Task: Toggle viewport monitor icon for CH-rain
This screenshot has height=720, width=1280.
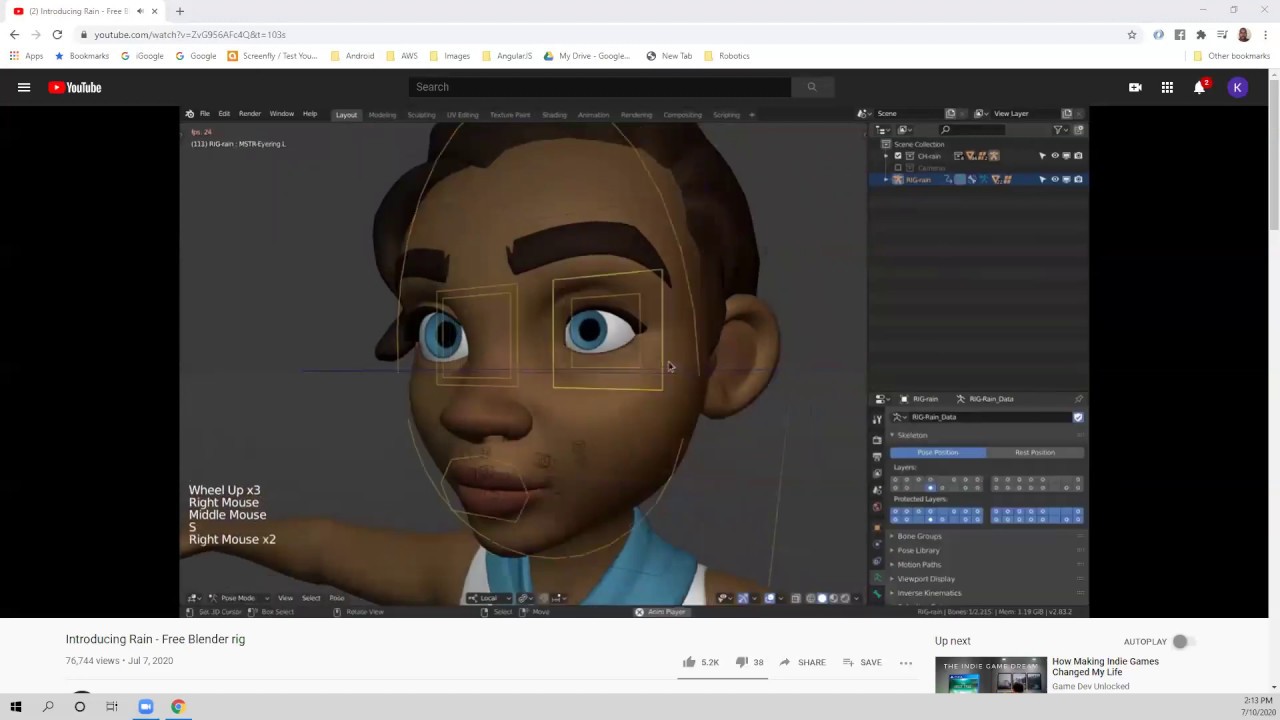Action: pos(1066,156)
